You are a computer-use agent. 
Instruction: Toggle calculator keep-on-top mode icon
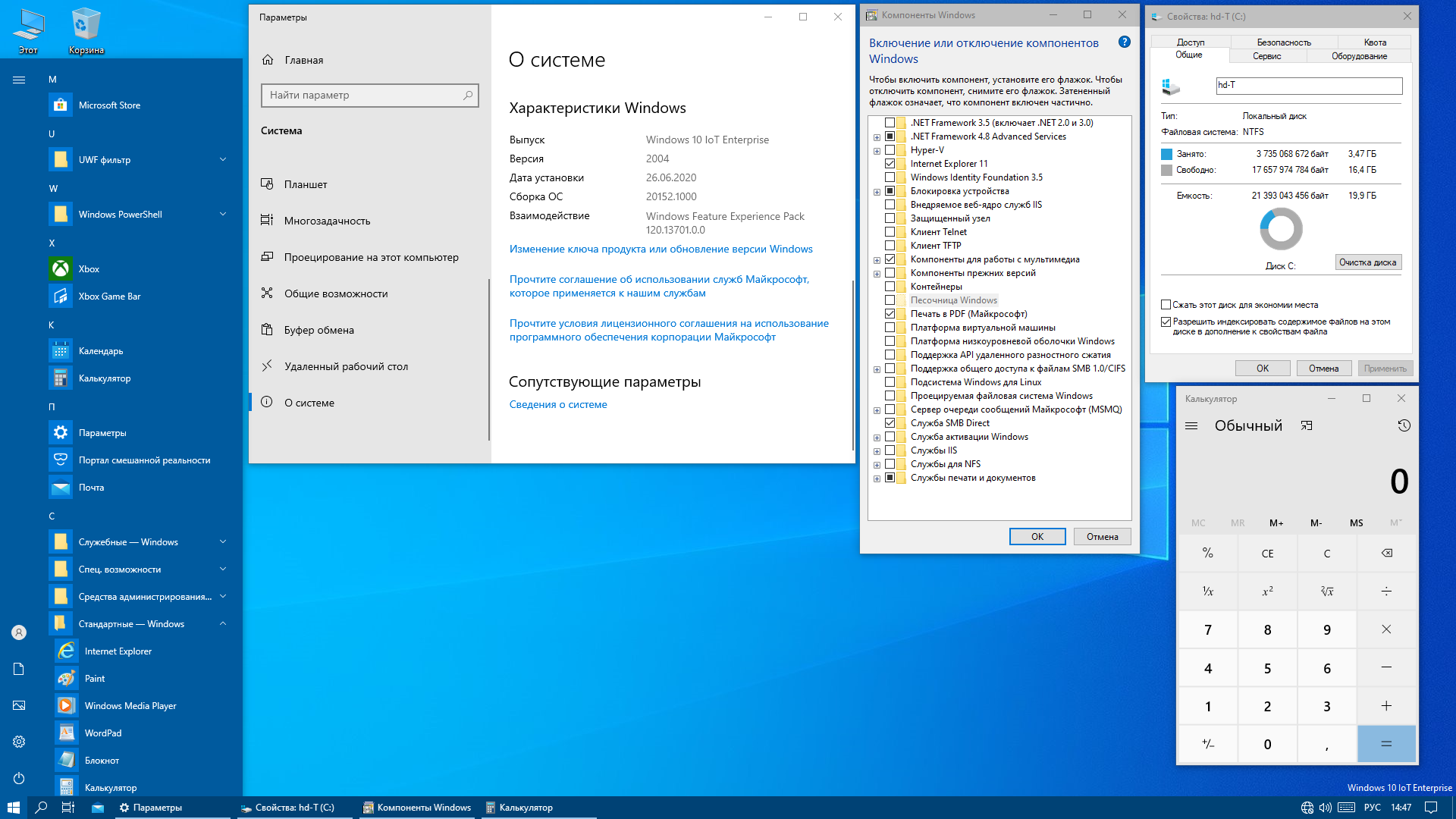point(1307,426)
